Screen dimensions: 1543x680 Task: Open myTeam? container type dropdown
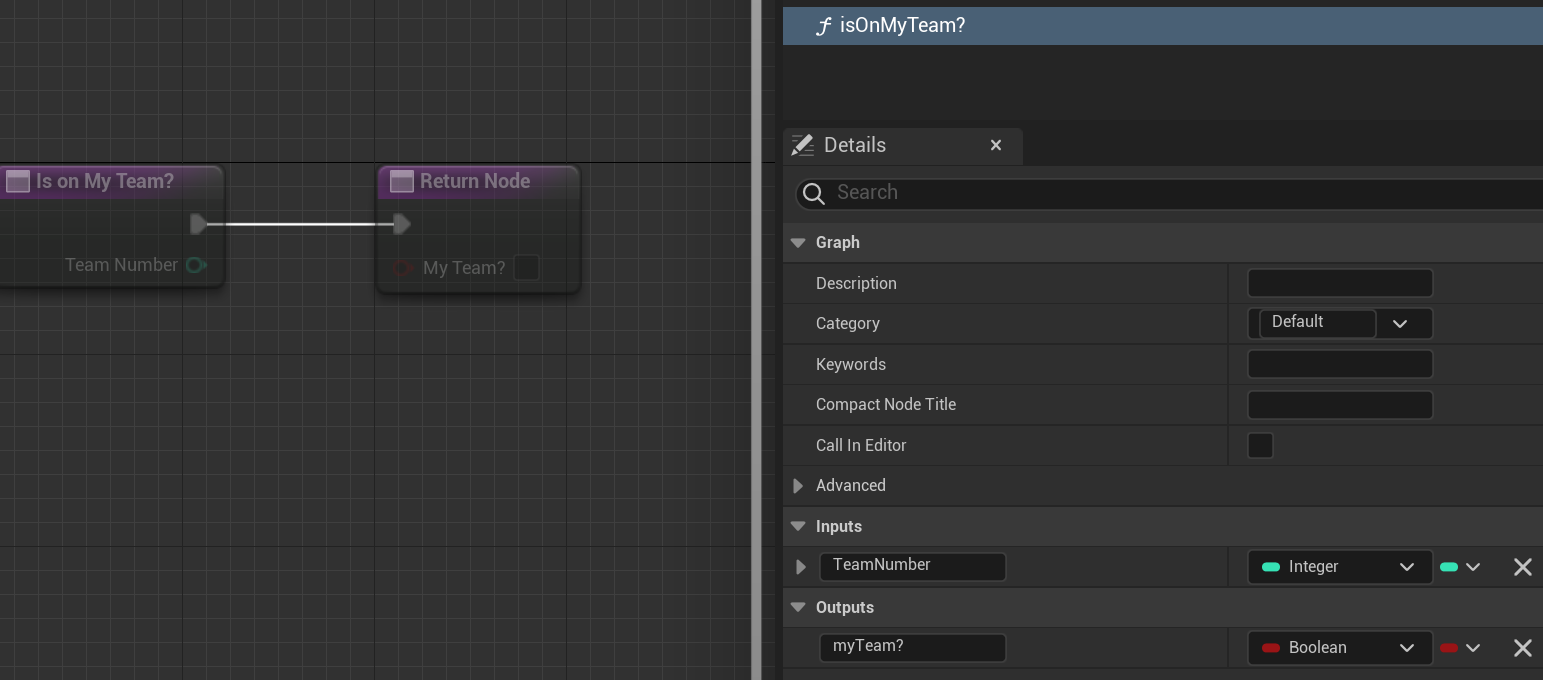click(1460, 648)
